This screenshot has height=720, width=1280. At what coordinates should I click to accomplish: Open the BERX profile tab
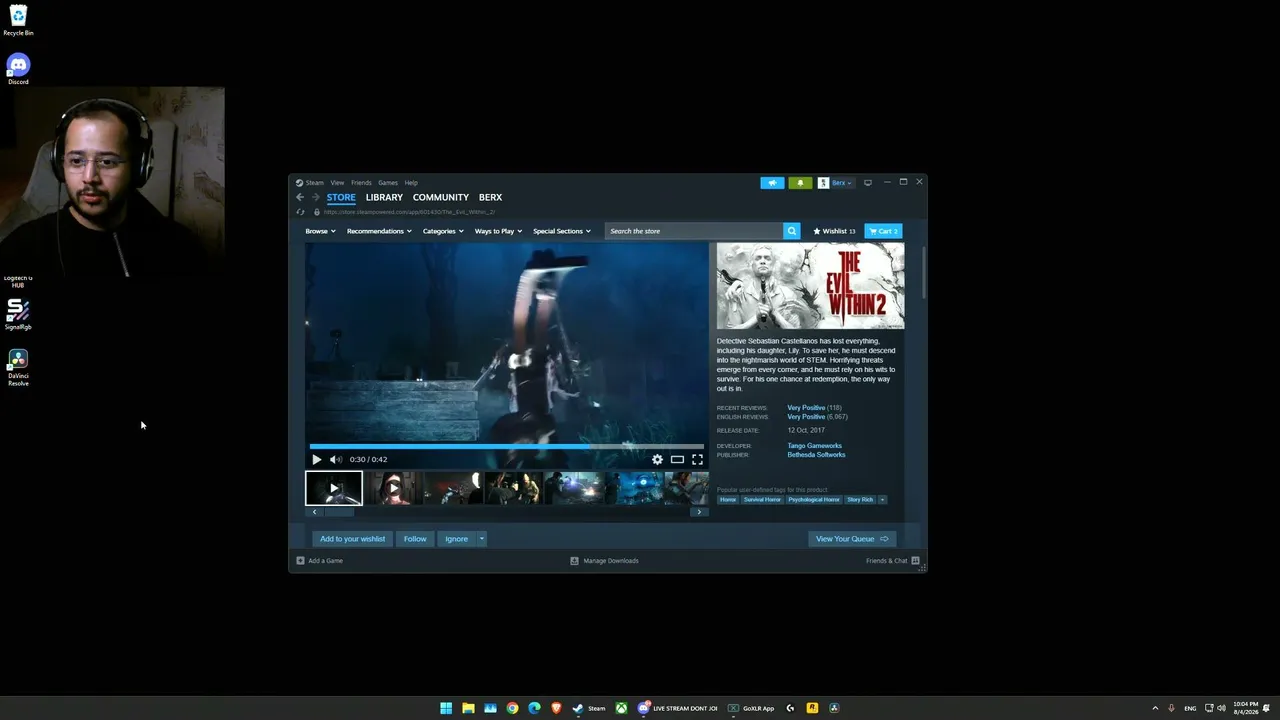(x=490, y=197)
